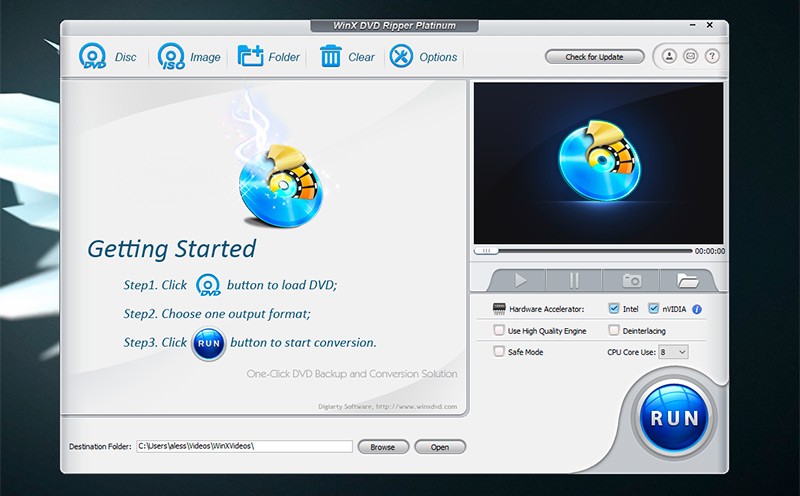Enable Deinterlacing checkbox

(x=614, y=330)
